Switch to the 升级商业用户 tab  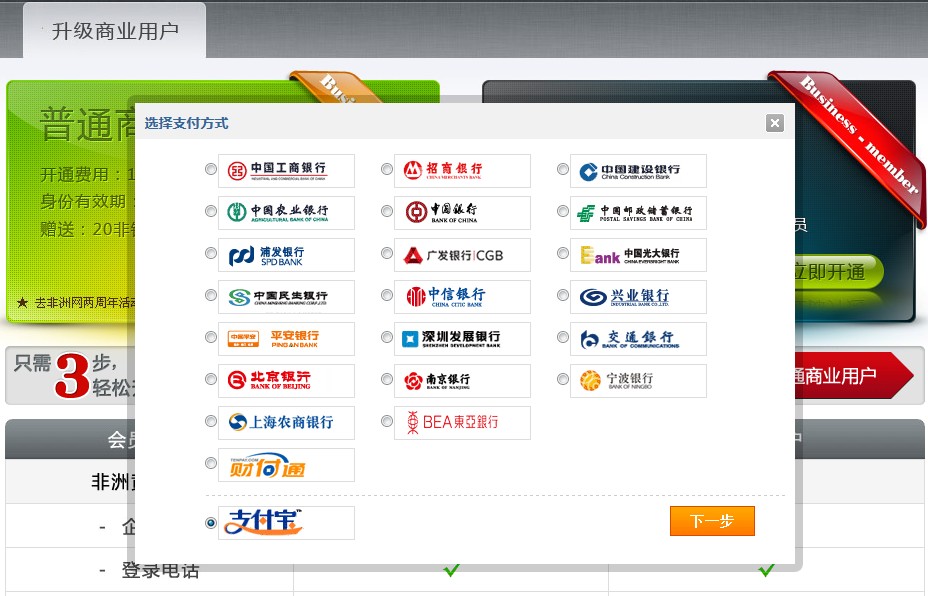(113, 30)
